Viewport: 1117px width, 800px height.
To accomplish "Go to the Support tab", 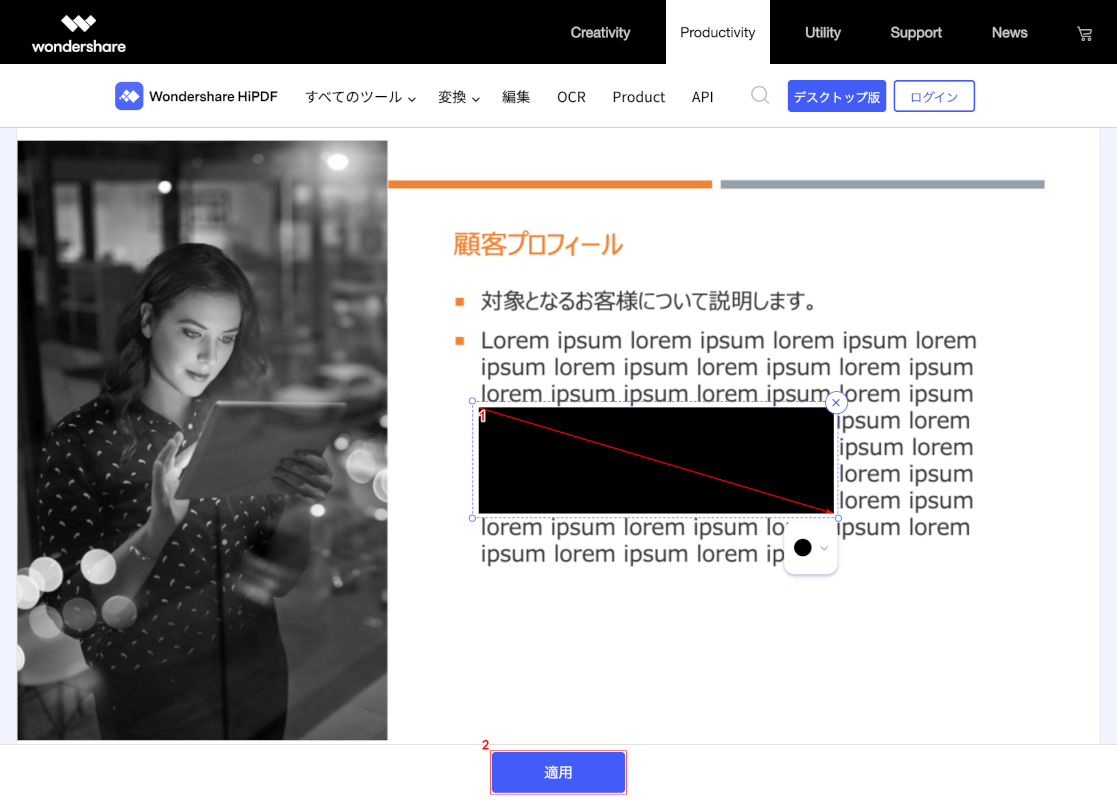I will [916, 32].
